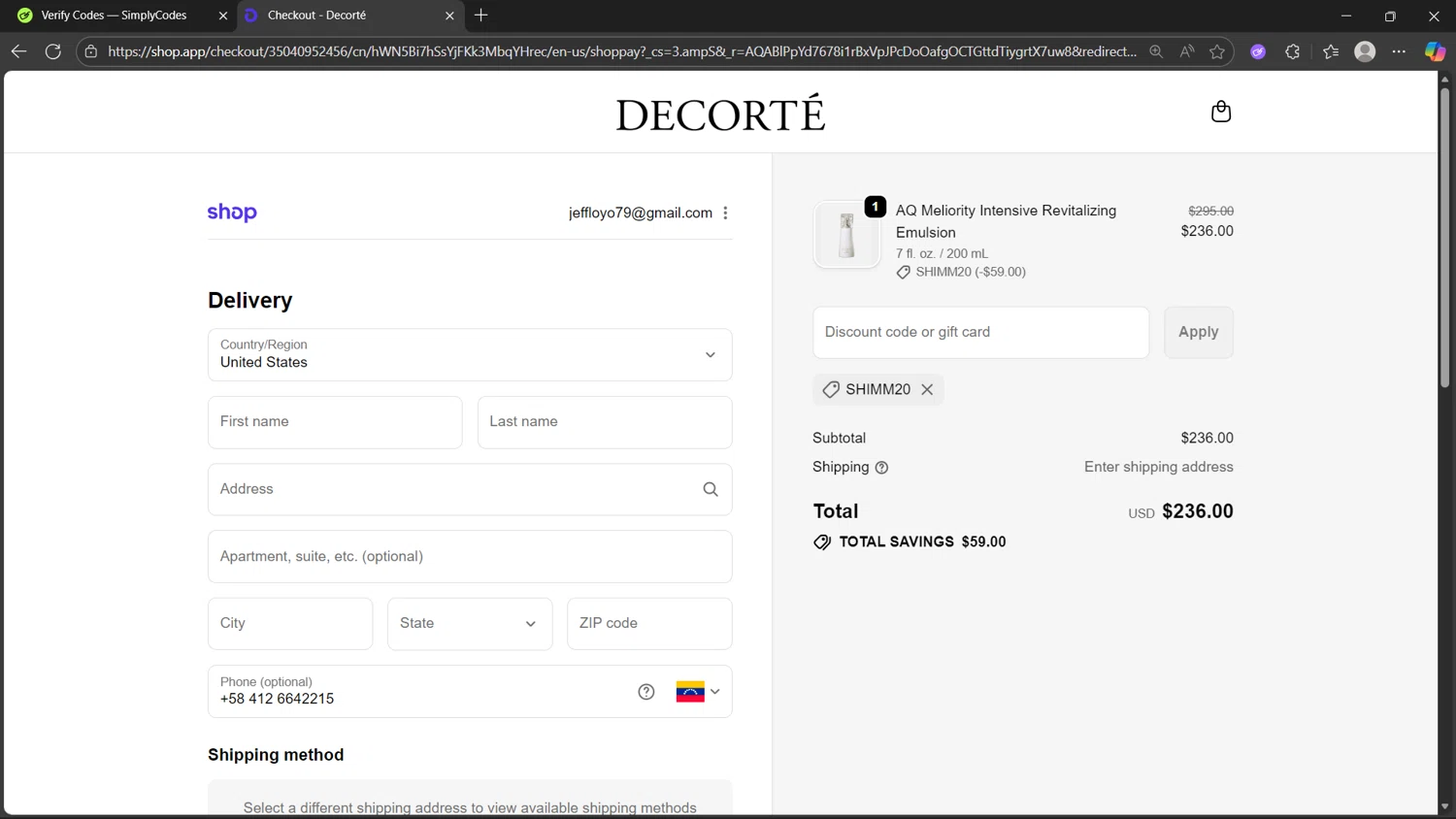Remove the SHIMM20 discount code
Image resolution: width=1456 pixels, height=819 pixels.
(927, 389)
